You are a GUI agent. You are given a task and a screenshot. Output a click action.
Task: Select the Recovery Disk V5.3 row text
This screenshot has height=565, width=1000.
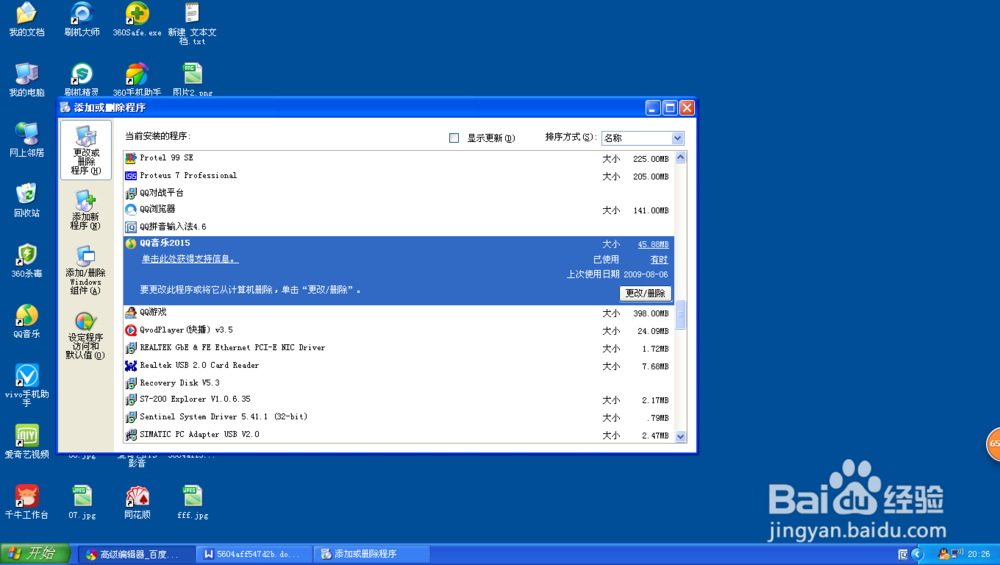tap(180, 383)
